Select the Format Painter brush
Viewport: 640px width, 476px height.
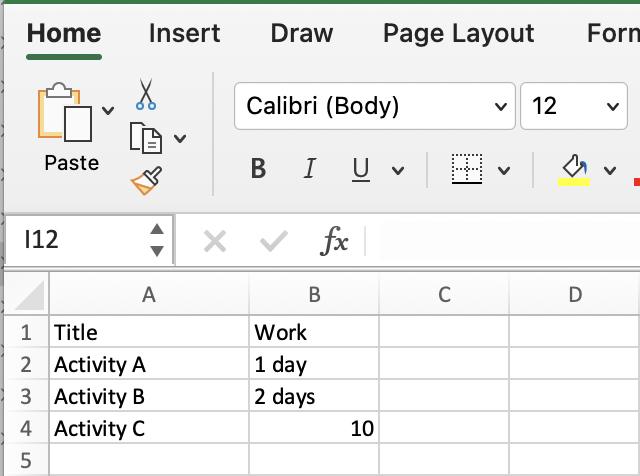tap(146, 181)
